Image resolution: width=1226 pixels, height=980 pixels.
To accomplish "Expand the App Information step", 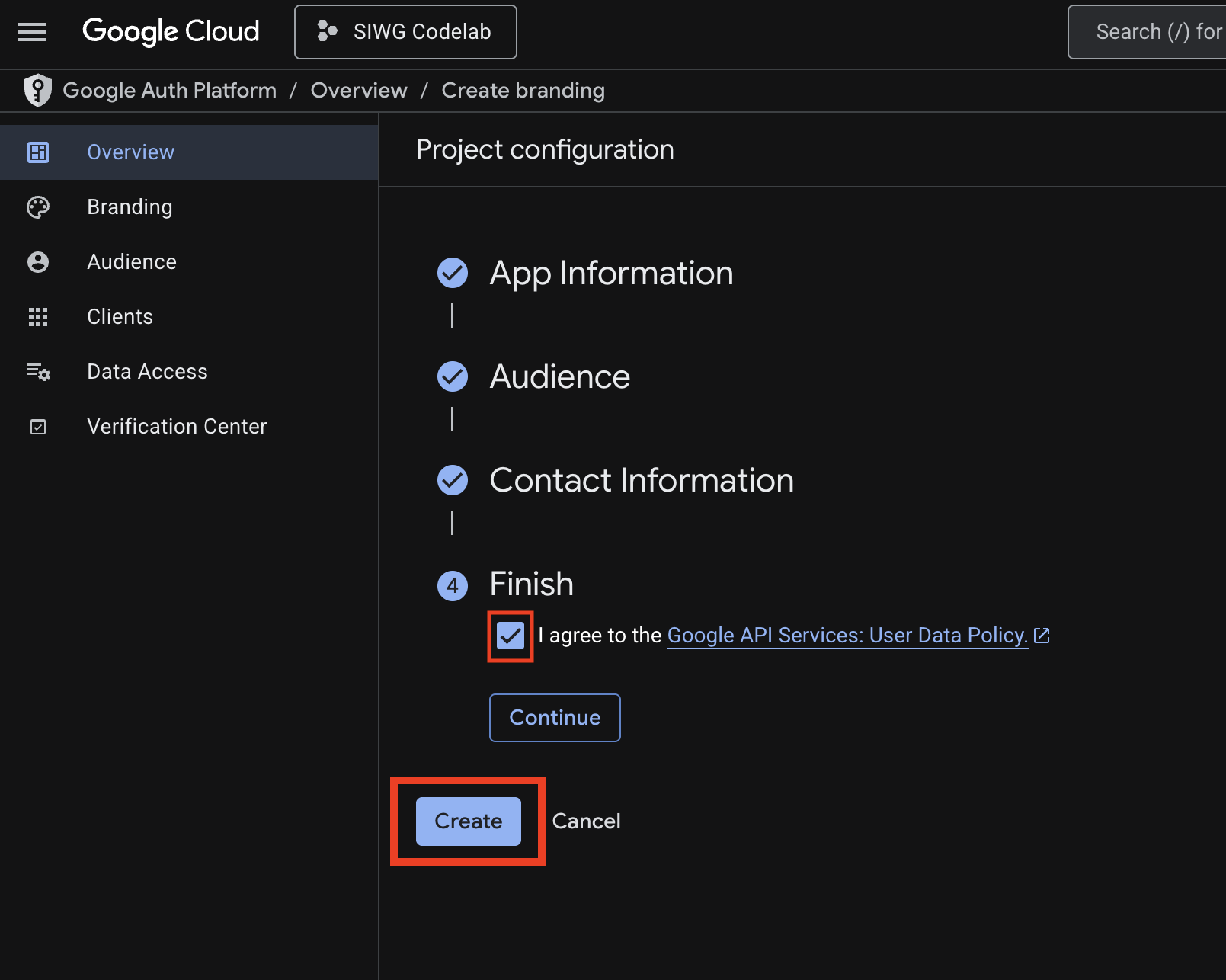I will 611,273.
